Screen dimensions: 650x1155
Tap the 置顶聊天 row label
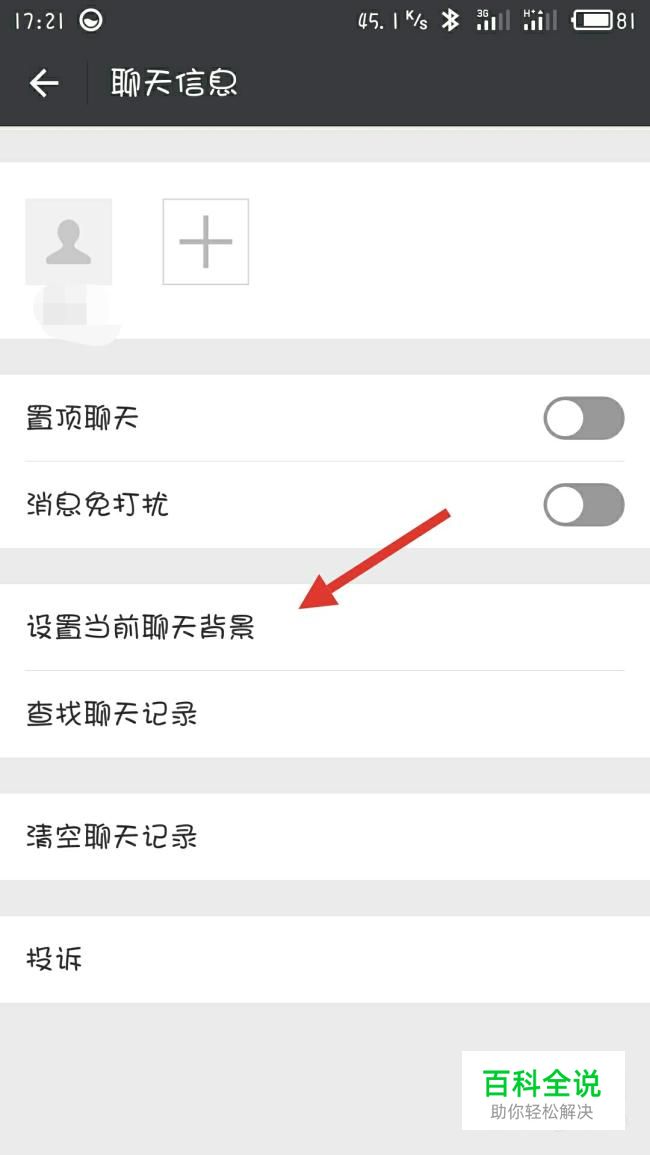(83, 419)
